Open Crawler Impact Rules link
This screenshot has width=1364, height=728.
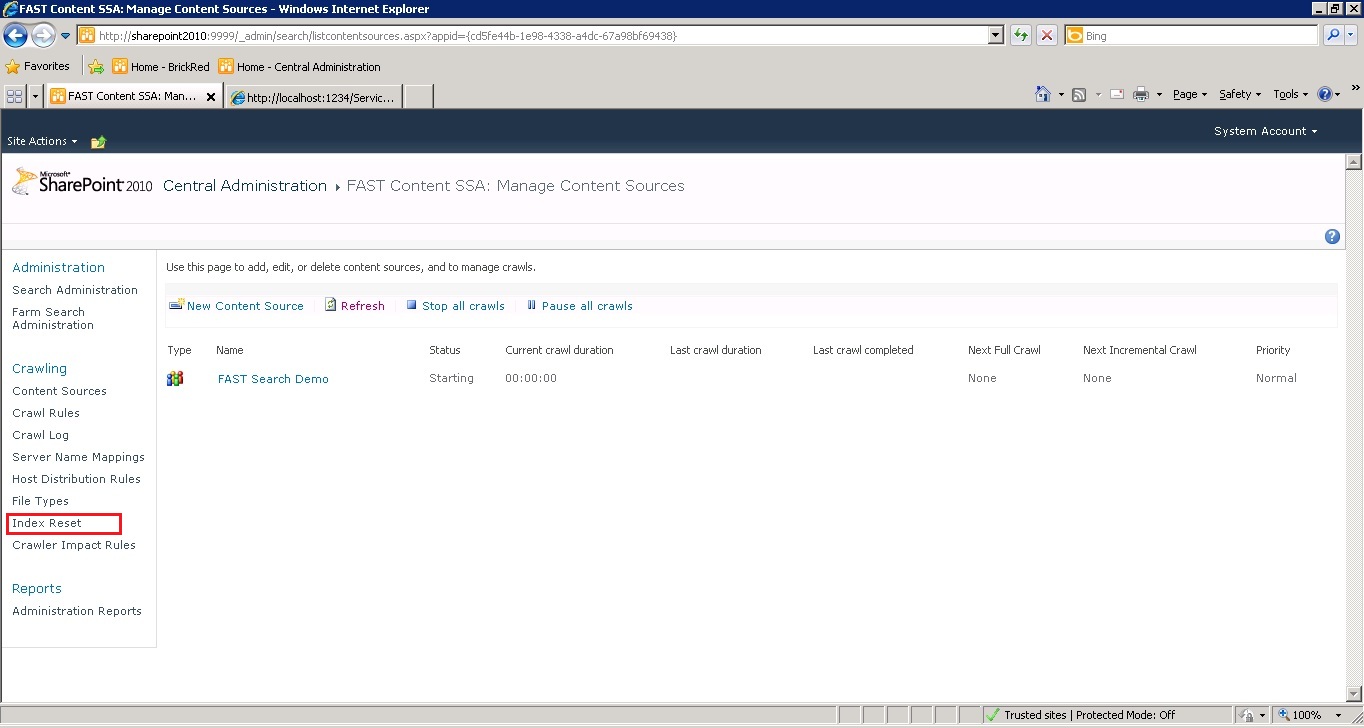(74, 545)
